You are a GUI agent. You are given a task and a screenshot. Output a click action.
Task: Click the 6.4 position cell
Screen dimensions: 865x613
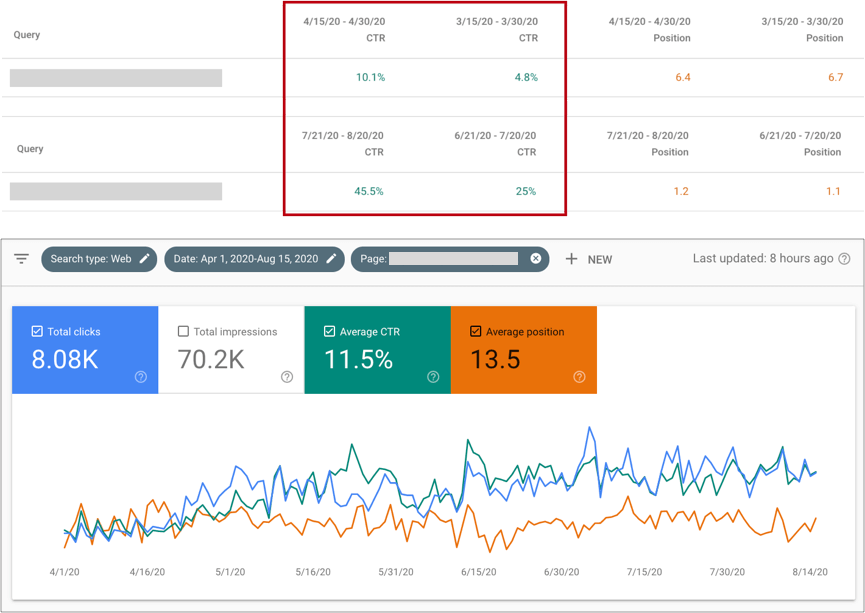pos(683,77)
